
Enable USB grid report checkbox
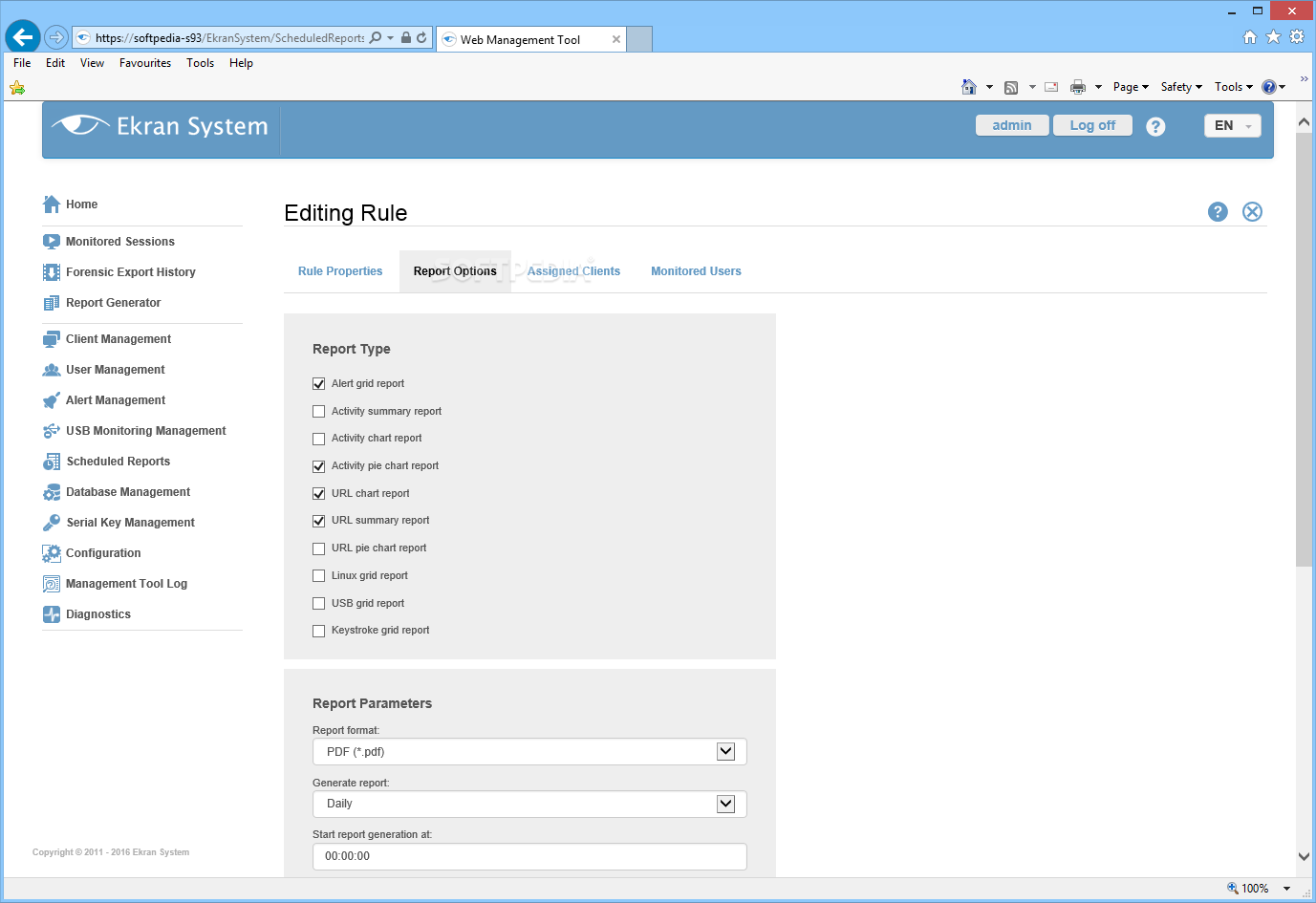click(x=319, y=604)
